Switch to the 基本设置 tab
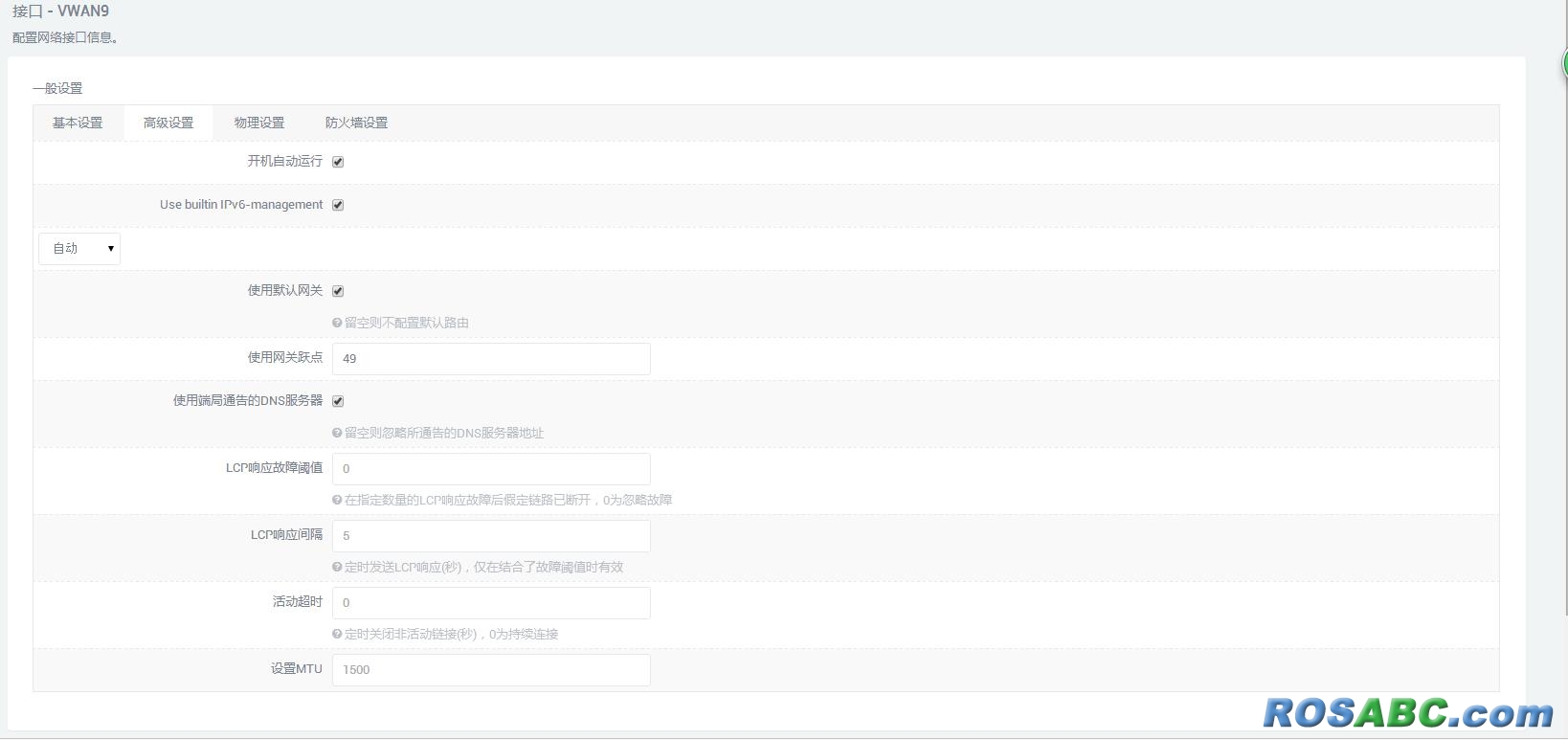1568x740 pixels. coord(78,123)
